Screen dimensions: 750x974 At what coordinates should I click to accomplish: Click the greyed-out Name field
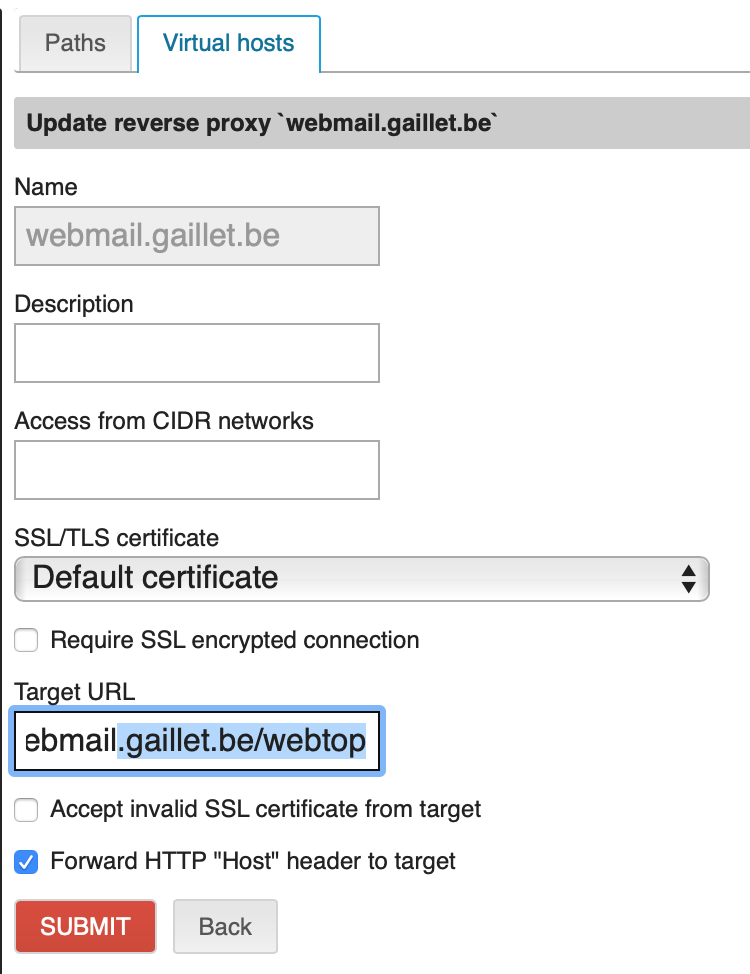(x=197, y=236)
